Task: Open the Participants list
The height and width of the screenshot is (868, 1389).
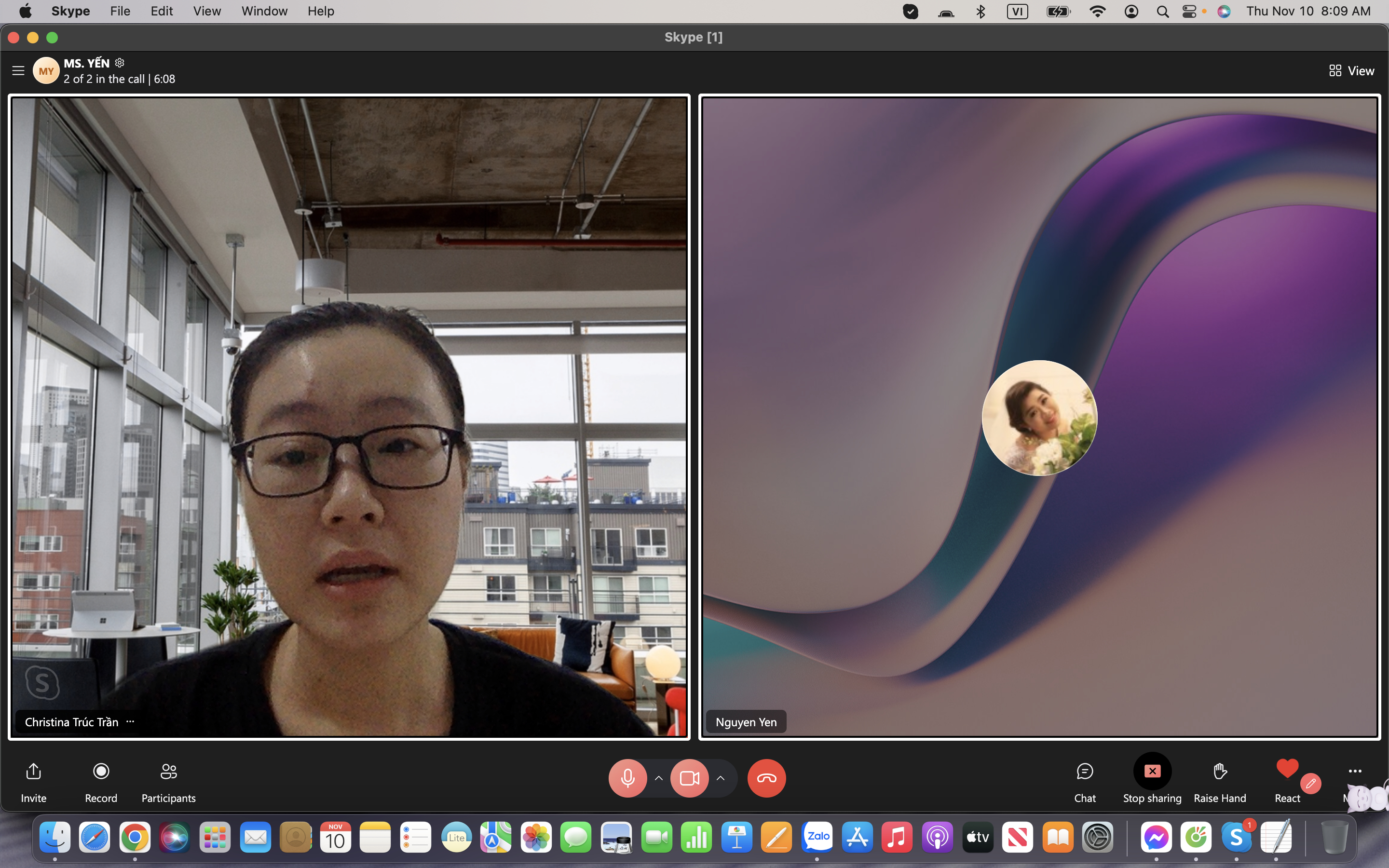Action: click(x=168, y=772)
